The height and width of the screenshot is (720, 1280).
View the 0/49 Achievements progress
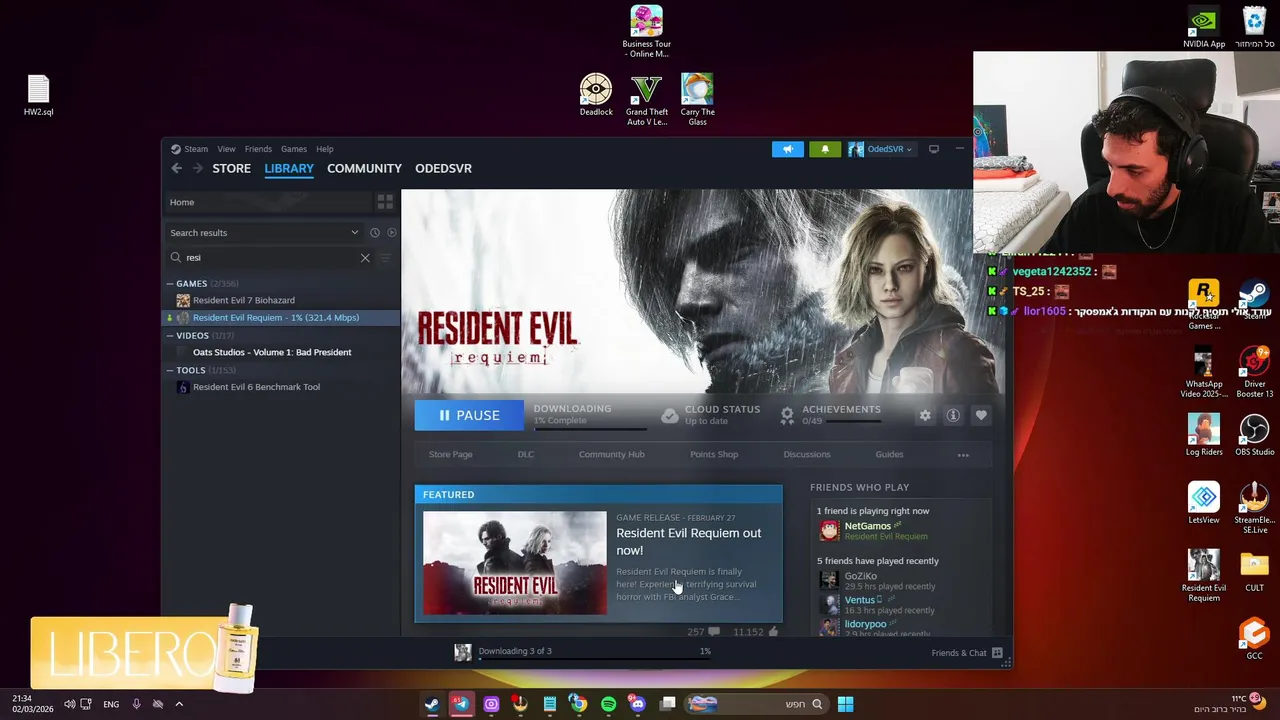841,415
